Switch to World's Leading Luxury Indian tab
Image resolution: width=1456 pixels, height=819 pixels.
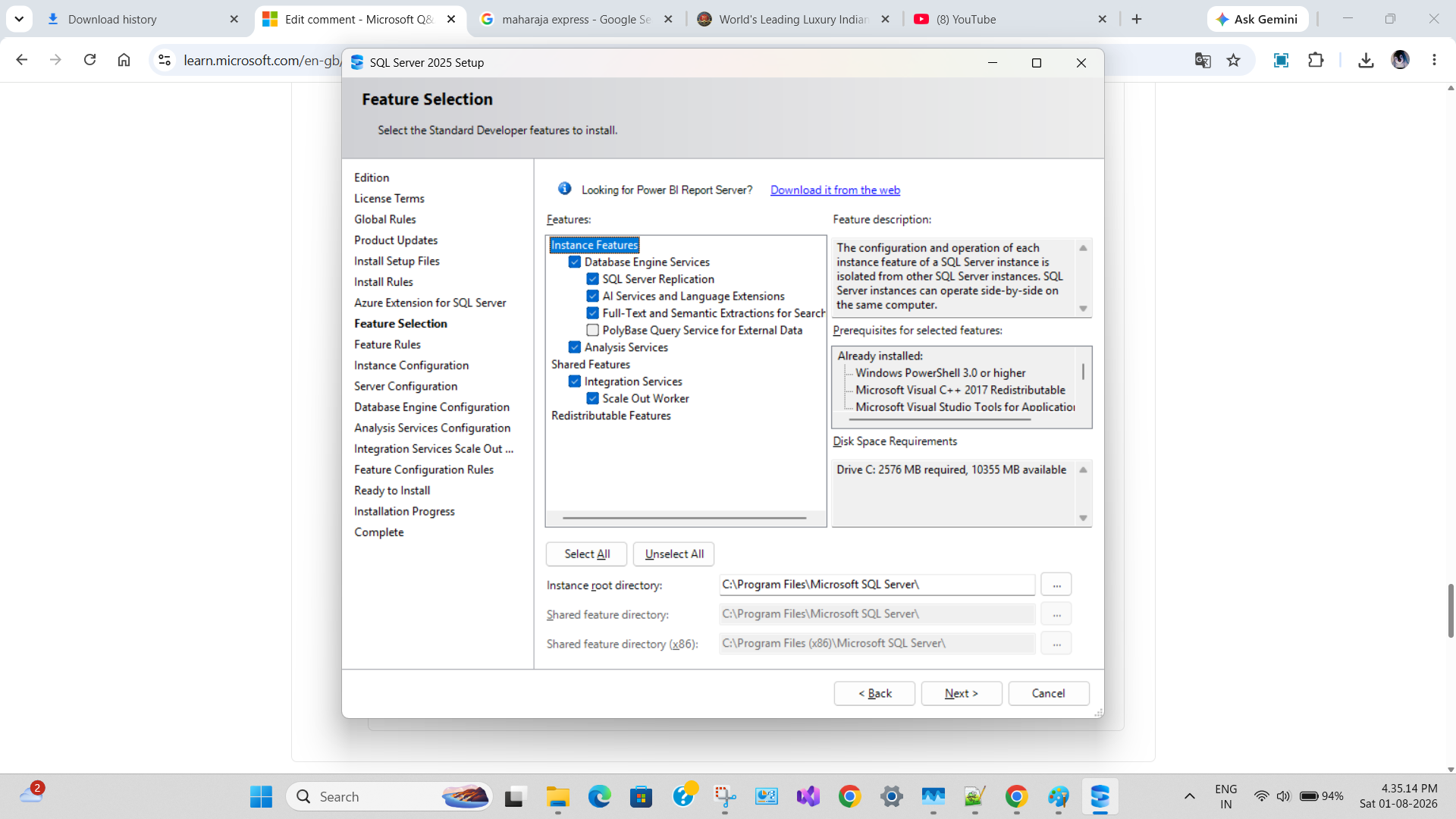point(793,20)
